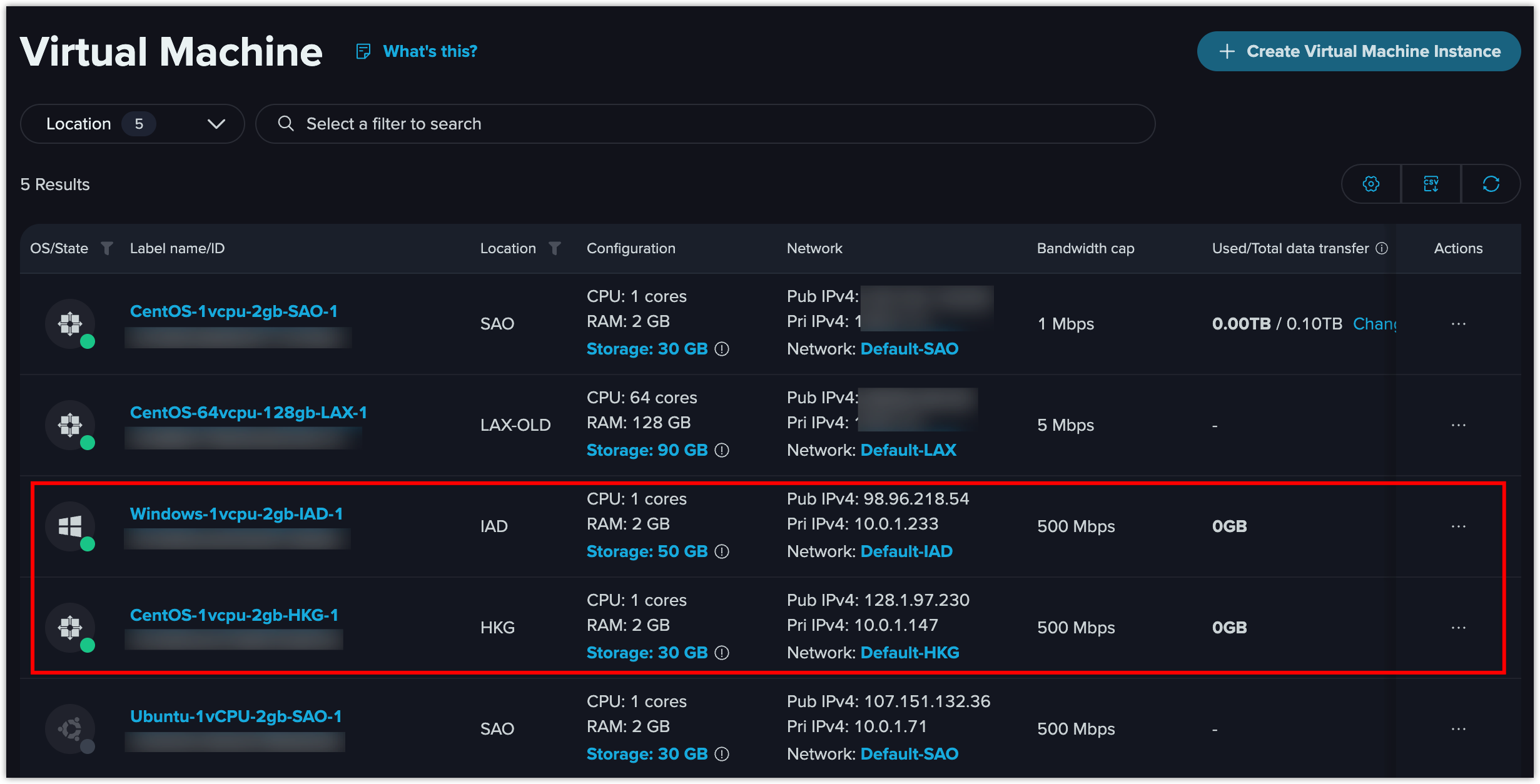
Task: Click the info icon next to Storage: 90 GB
Action: coord(722,450)
